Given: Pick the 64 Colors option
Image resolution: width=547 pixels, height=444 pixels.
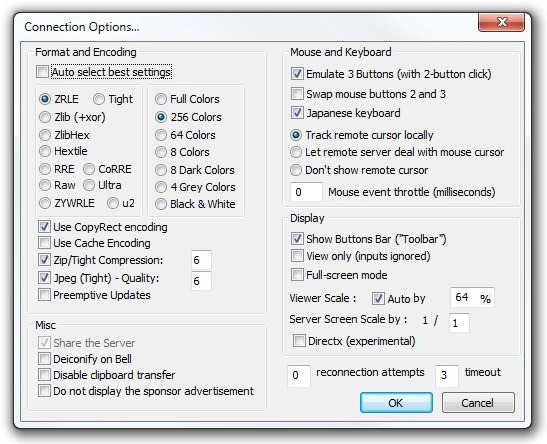Looking at the screenshot, I should pyautogui.click(x=161, y=135).
